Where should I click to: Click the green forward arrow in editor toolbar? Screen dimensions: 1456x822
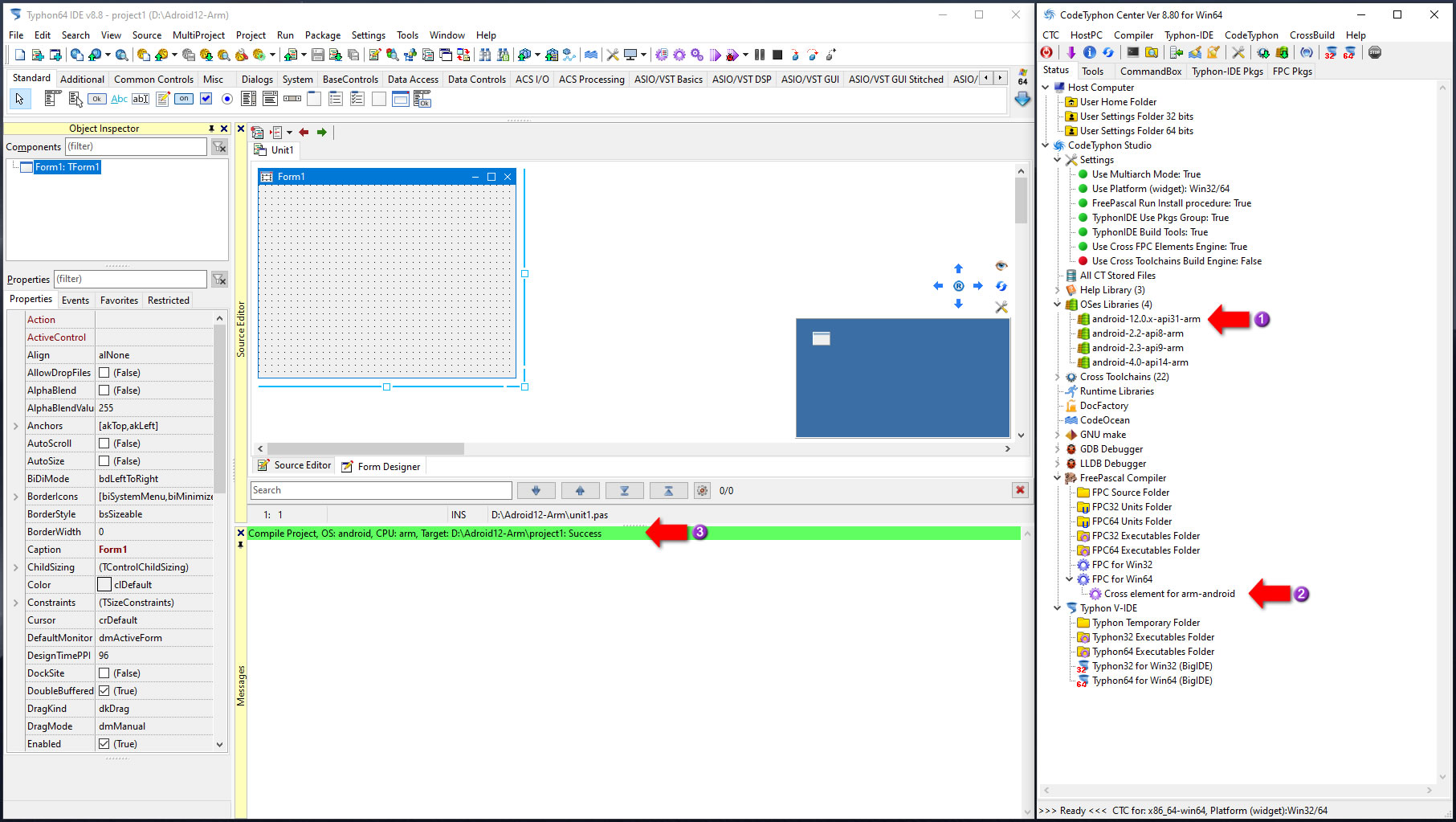point(322,132)
